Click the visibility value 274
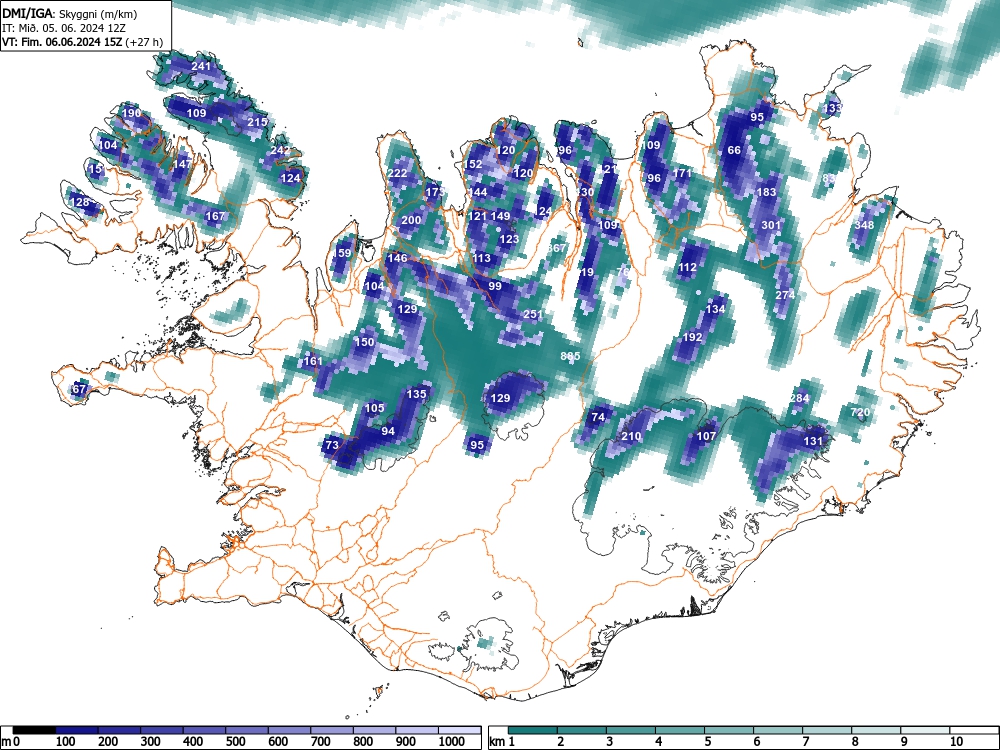Viewport: 1000px width, 750px height. pyautogui.click(x=785, y=295)
